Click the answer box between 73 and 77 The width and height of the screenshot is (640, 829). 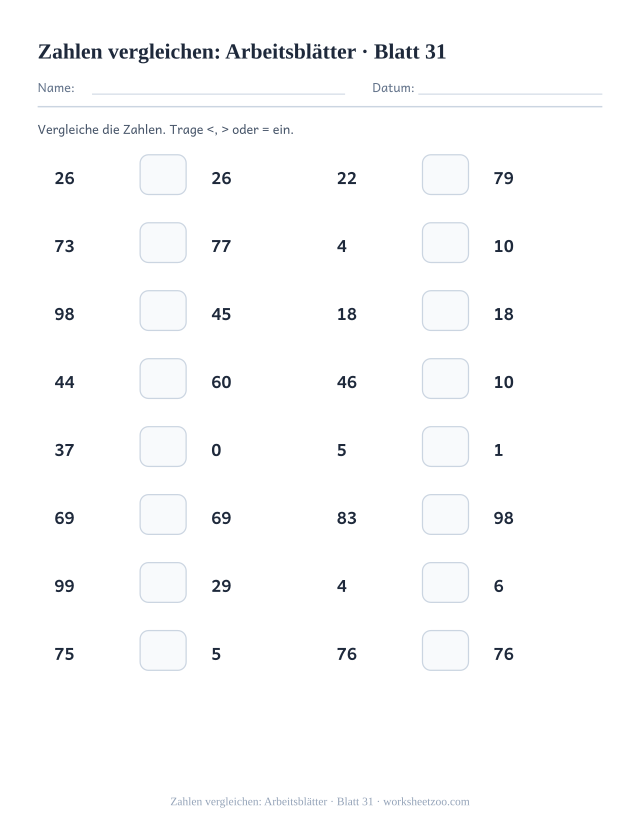(x=163, y=243)
